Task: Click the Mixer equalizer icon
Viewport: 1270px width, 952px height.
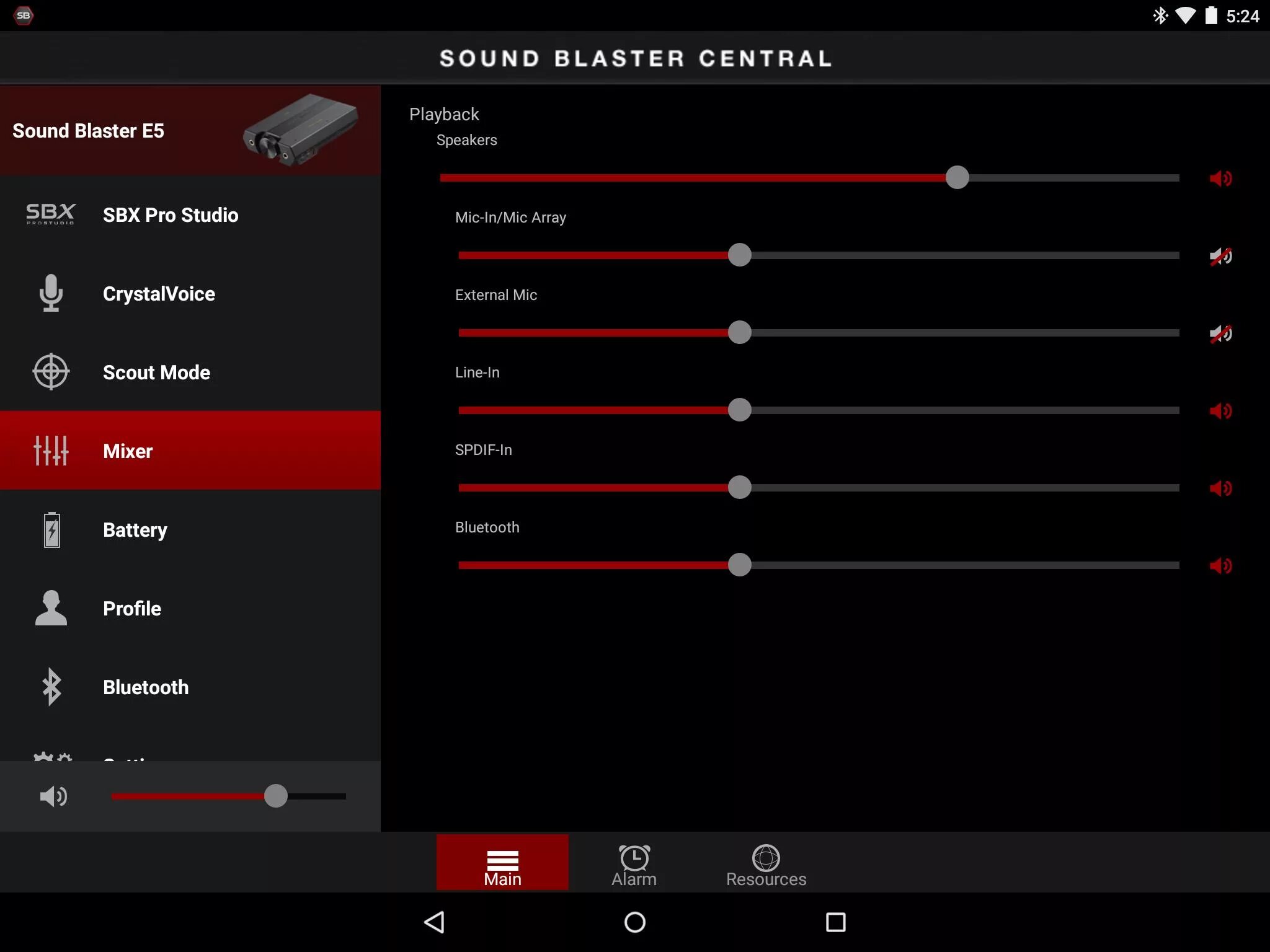Action: (x=49, y=450)
